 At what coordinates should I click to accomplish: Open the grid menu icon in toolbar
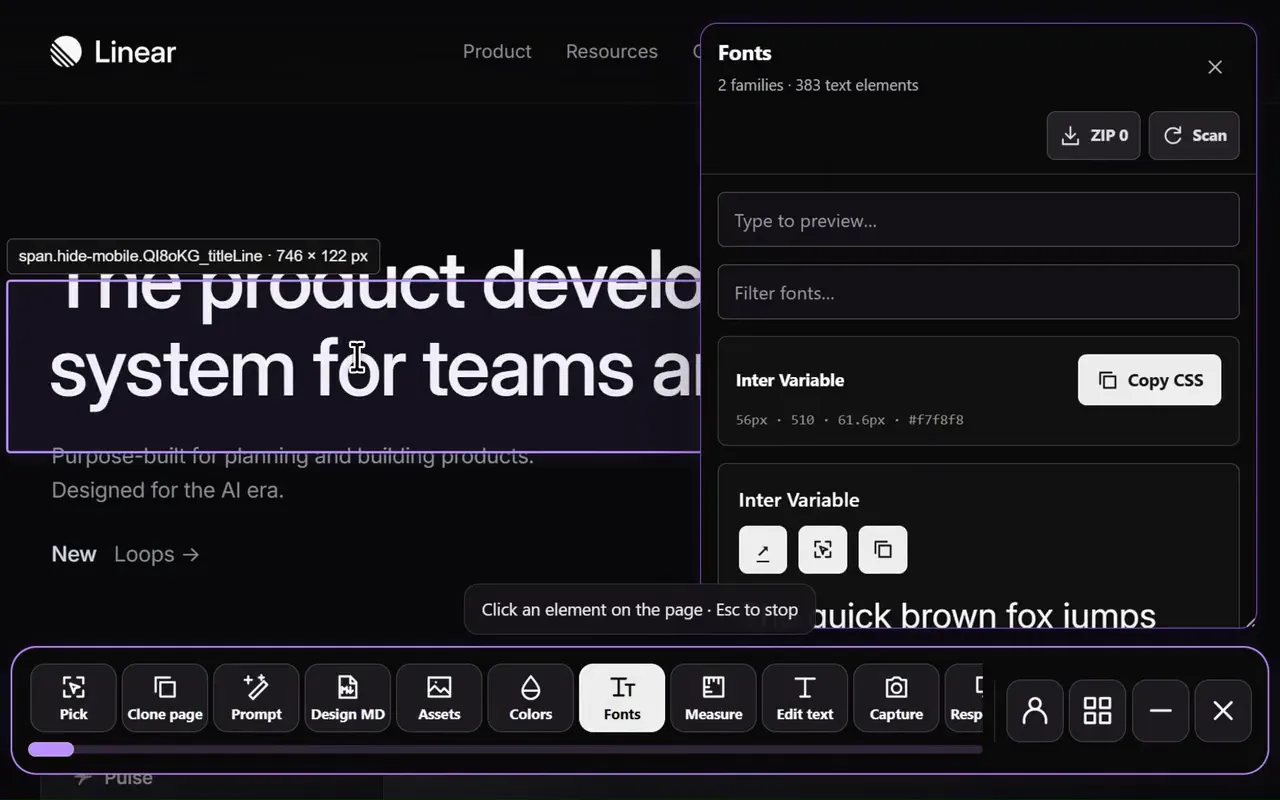[1098, 711]
